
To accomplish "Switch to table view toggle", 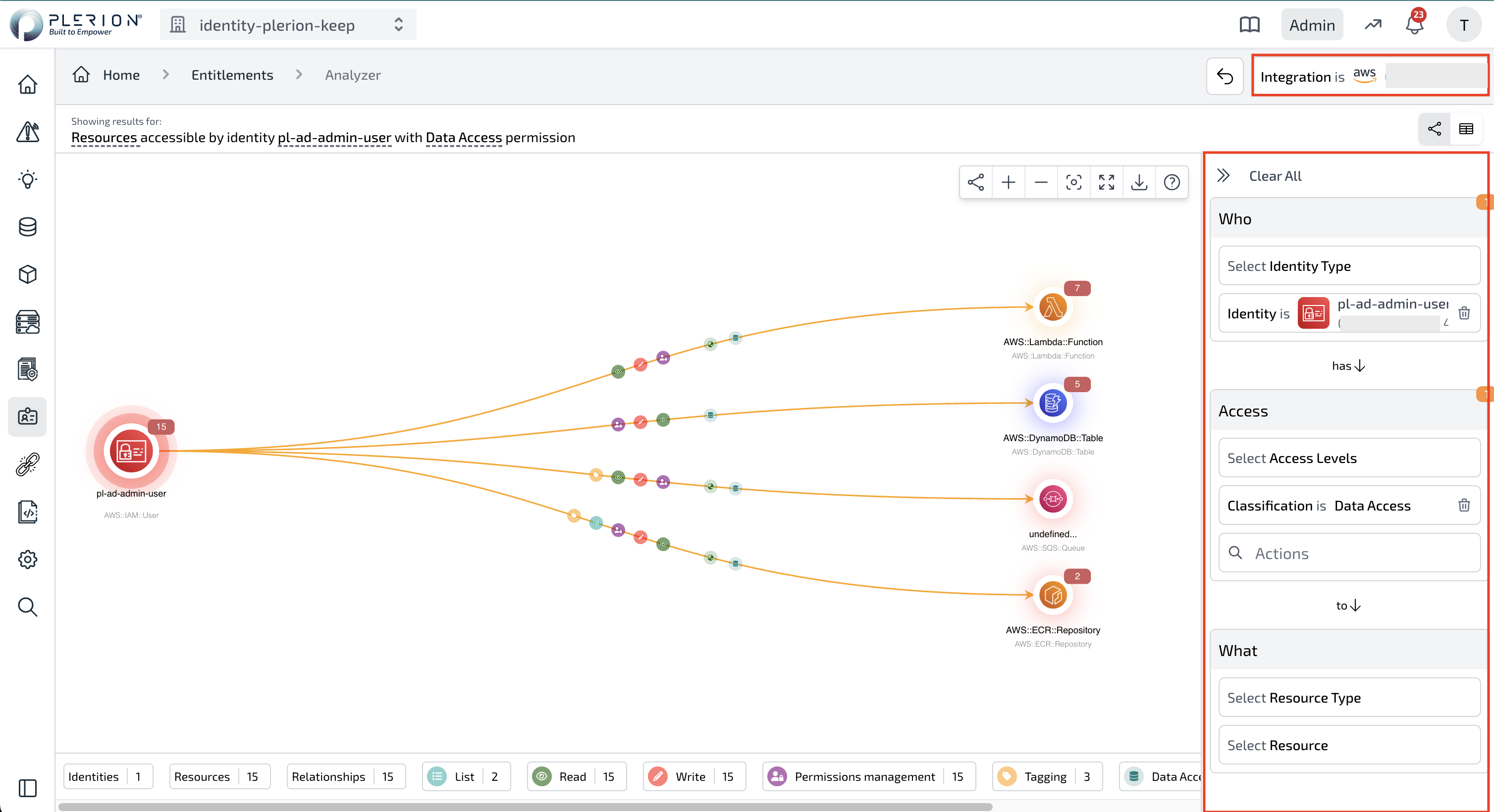I will click(x=1466, y=129).
